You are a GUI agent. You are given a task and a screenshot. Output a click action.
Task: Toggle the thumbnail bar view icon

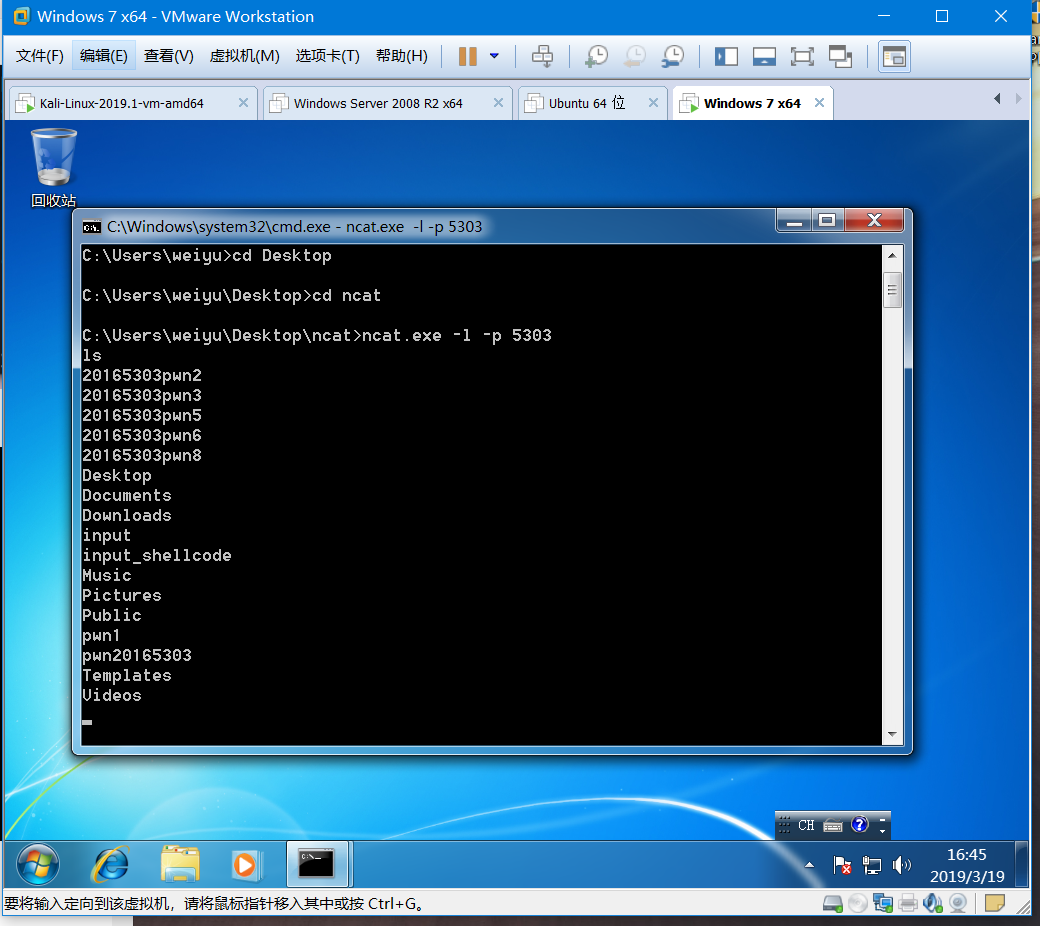[x=764, y=56]
